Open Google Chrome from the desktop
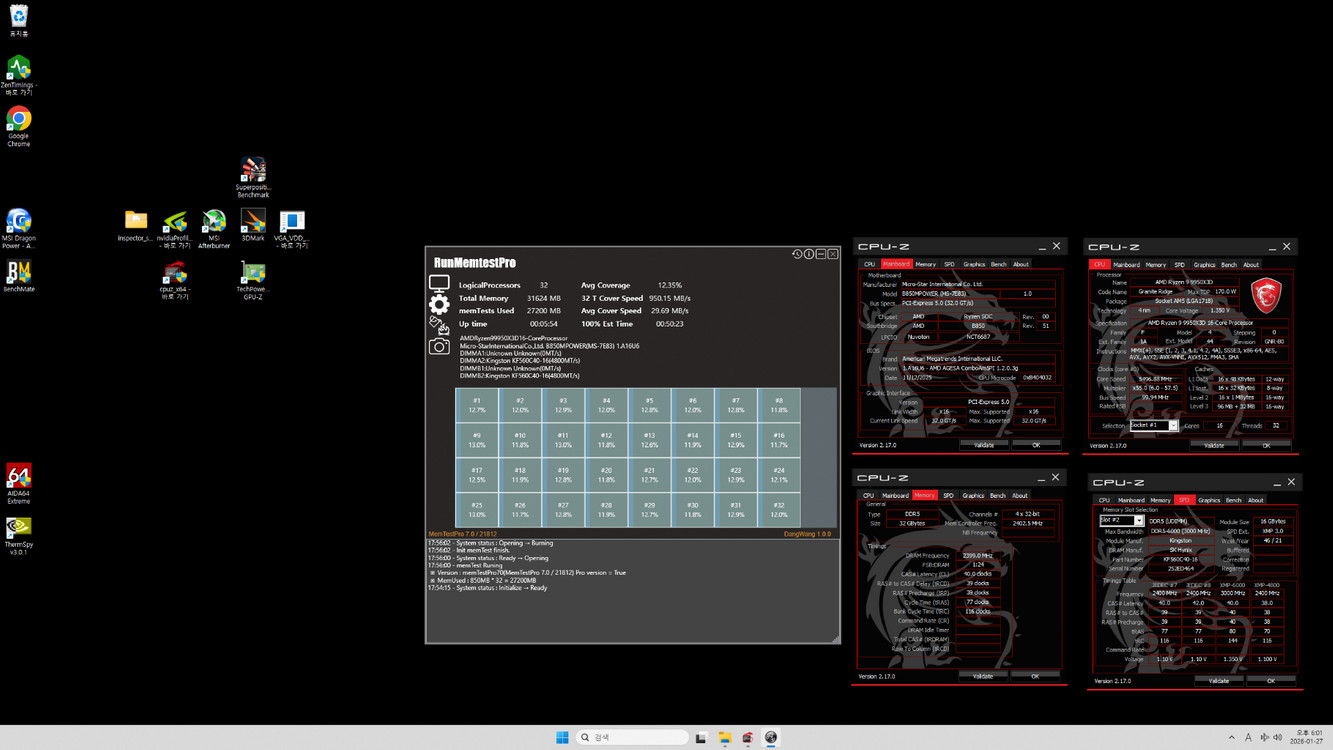The width and height of the screenshot is (1333, 750). coord(19,127)
